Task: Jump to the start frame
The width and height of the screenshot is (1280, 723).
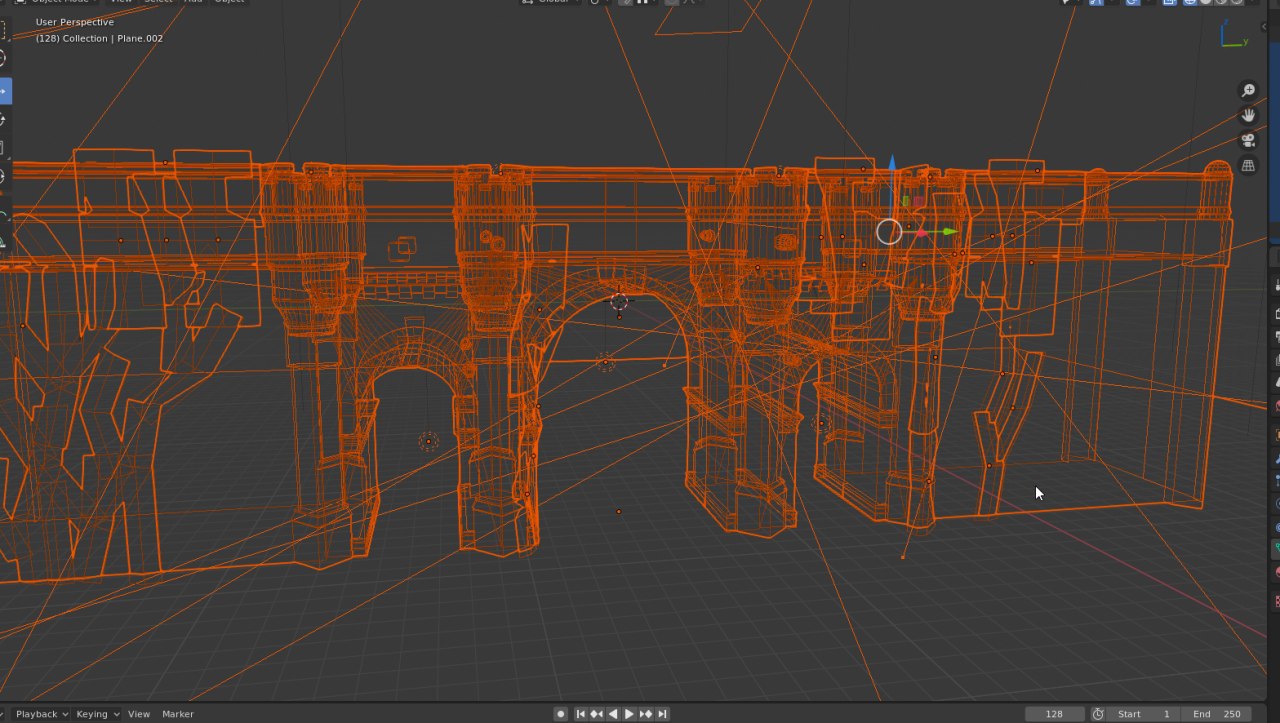Action: [x=580, y=714]
